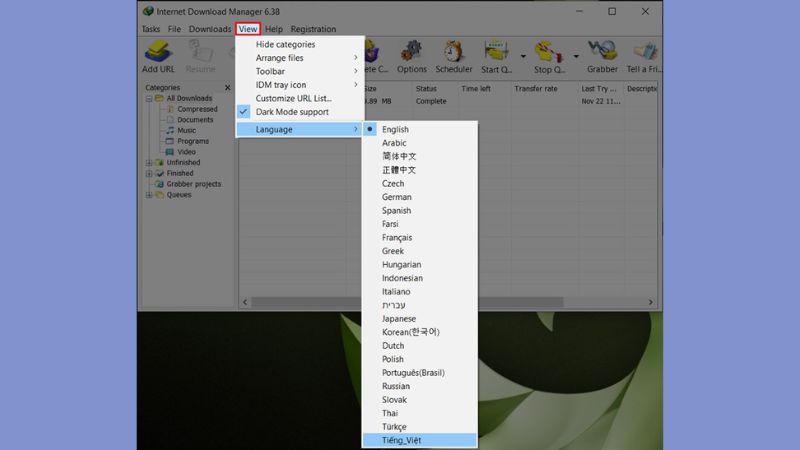Open the File menu
This screenshot has height=450, width=800.
tap(174, 29)
